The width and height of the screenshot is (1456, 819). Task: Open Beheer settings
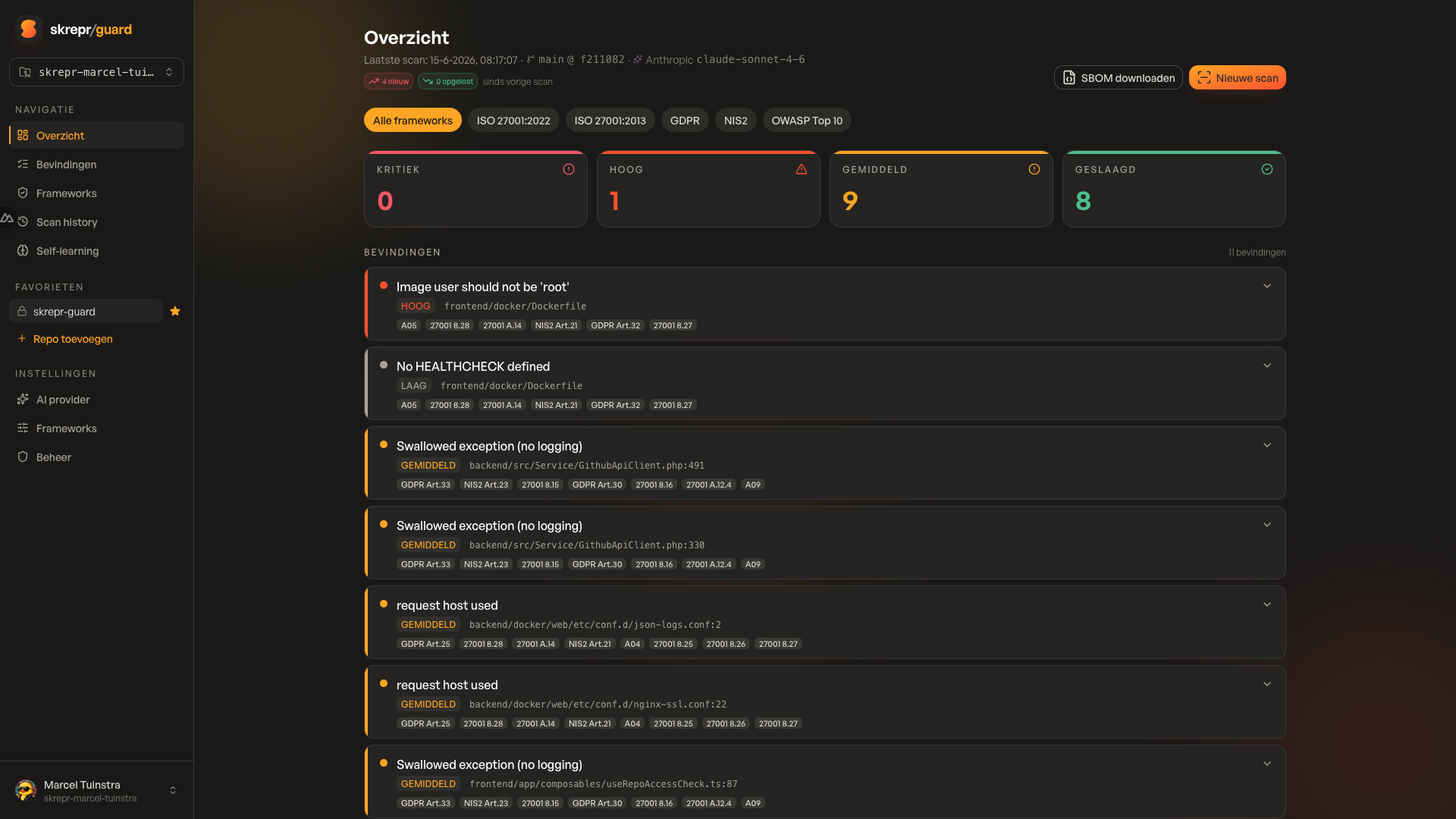(96, 457)
